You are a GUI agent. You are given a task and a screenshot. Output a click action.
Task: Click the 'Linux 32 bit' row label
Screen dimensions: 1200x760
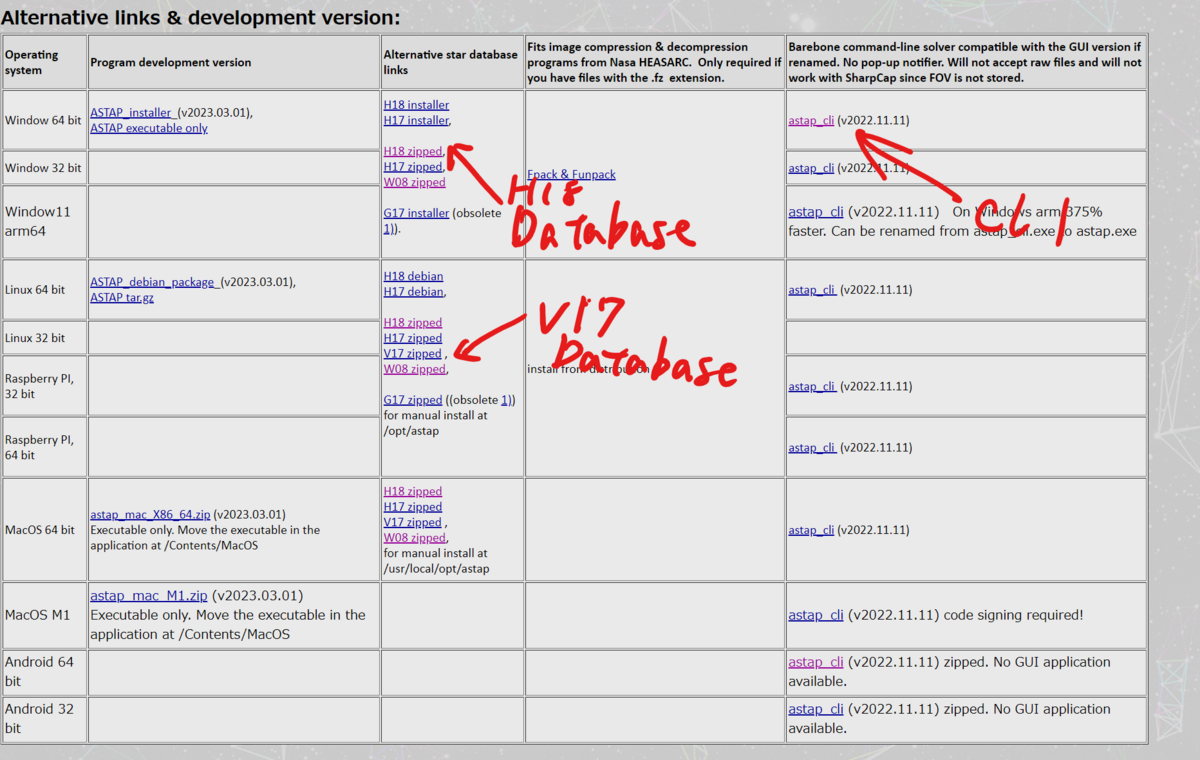click(35, 338)
